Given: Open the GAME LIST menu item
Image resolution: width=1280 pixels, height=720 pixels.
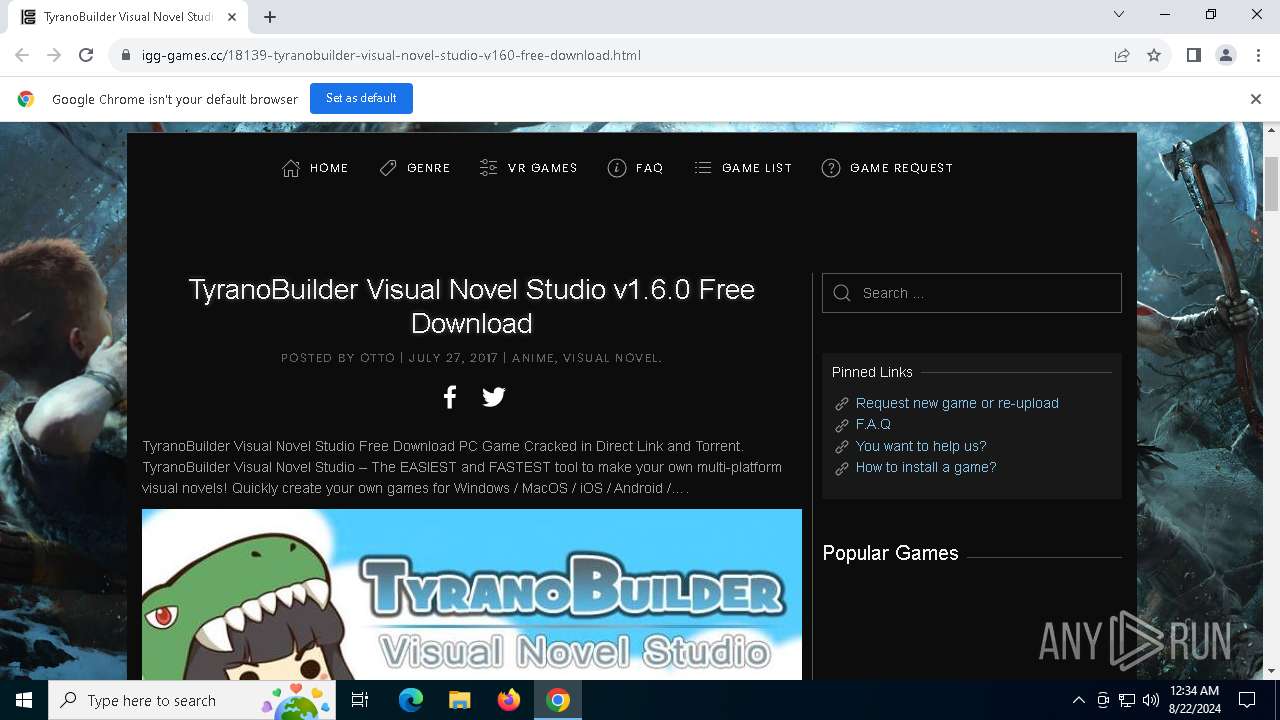Looking at the screenshot, I should [x=743, y=168].
